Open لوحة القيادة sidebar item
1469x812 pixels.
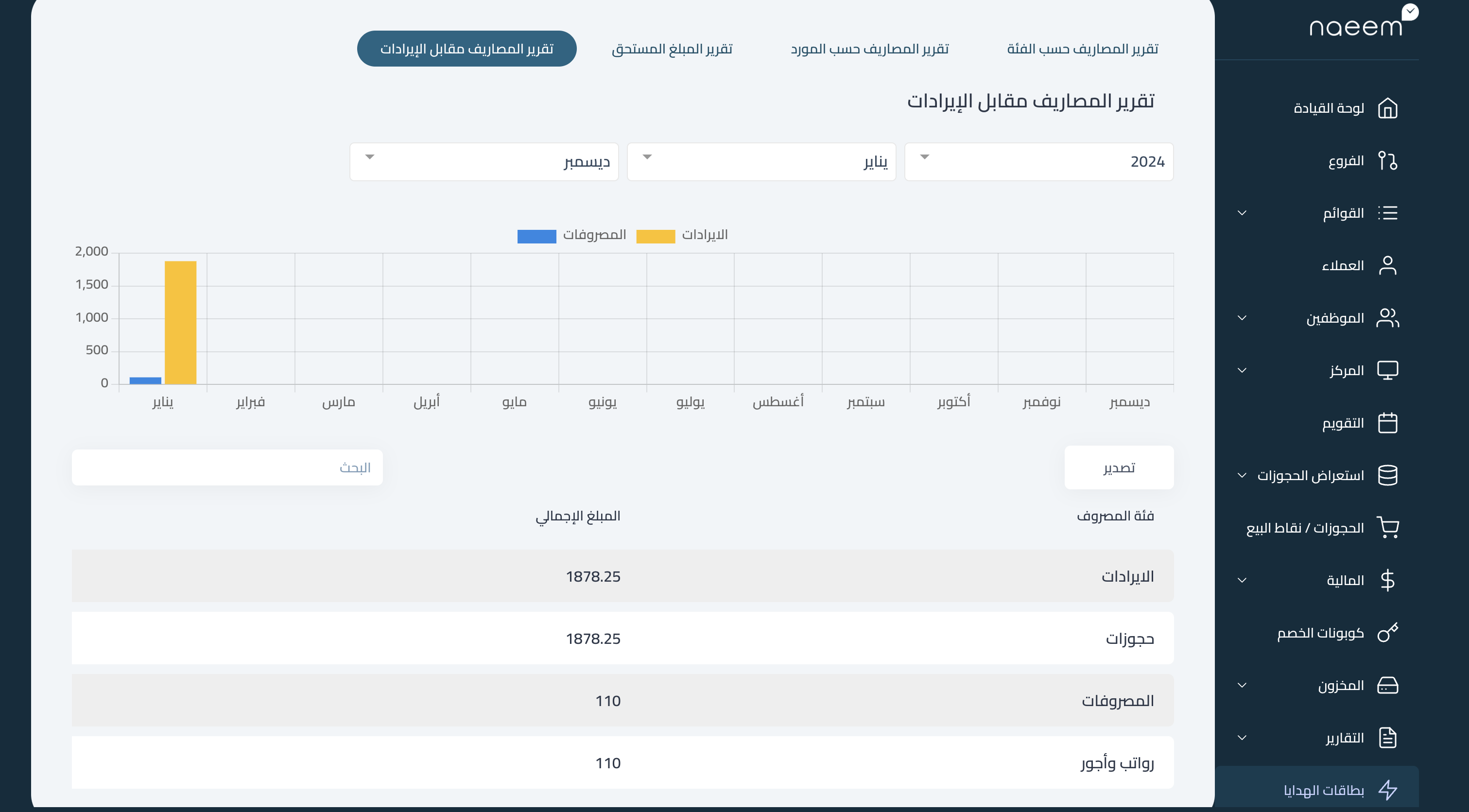coord(1328,108)
